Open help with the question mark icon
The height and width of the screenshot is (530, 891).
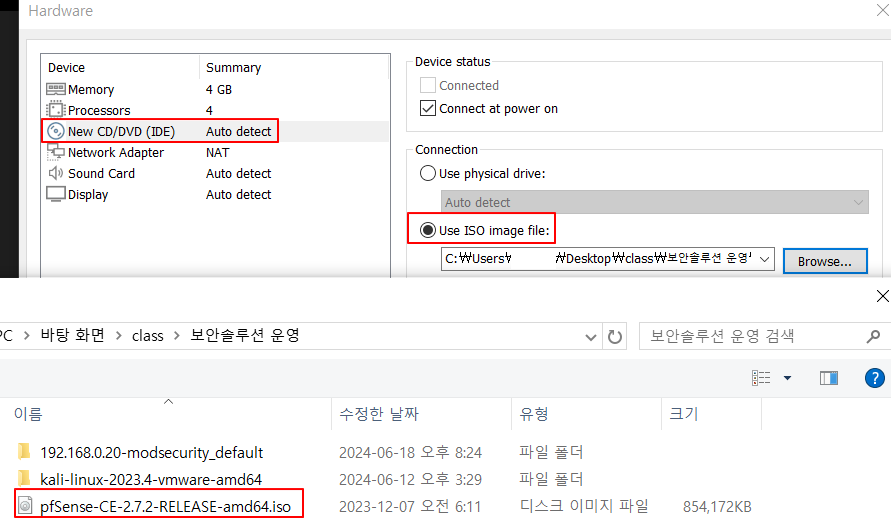pos(875,378)
